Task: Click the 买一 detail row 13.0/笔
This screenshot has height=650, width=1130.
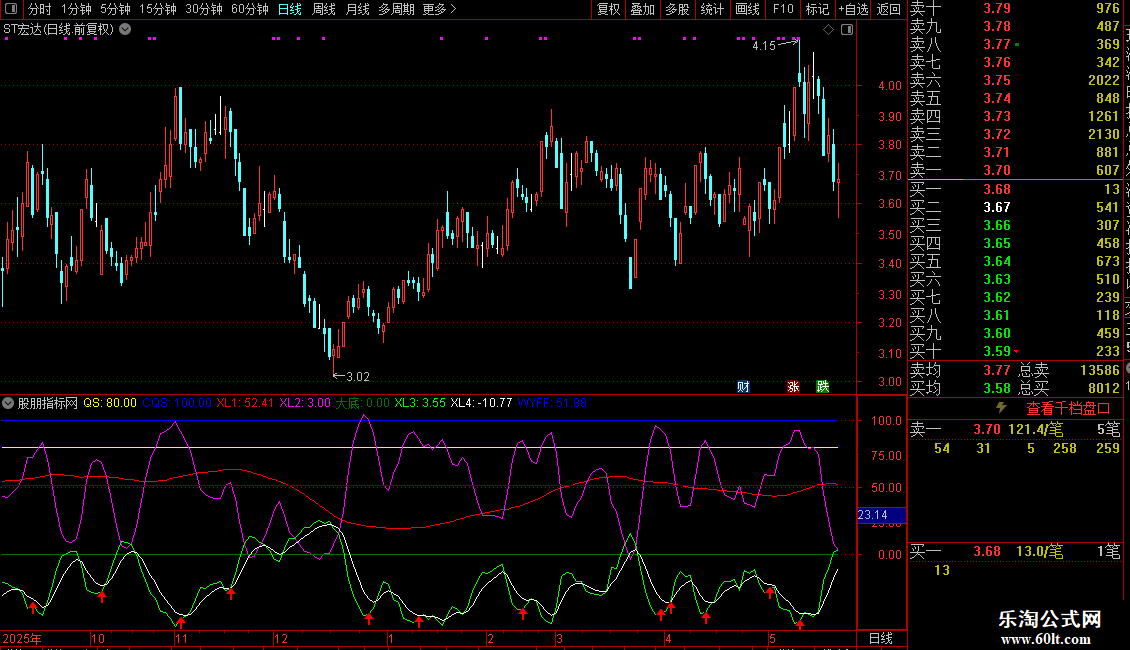Action: tap(1015, 552)
